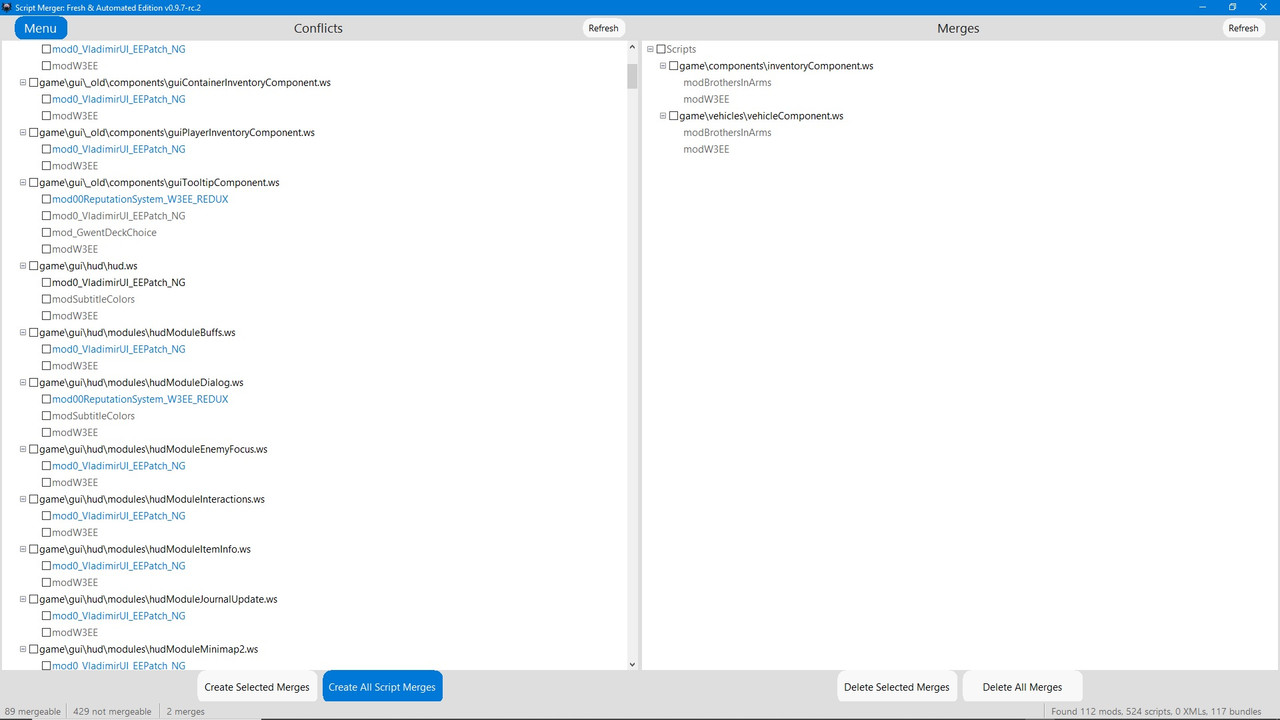Collapse hudModuleInteractions.ws node
The height and width of the screenshot is (720, 1280).
[x=23, y=499]
